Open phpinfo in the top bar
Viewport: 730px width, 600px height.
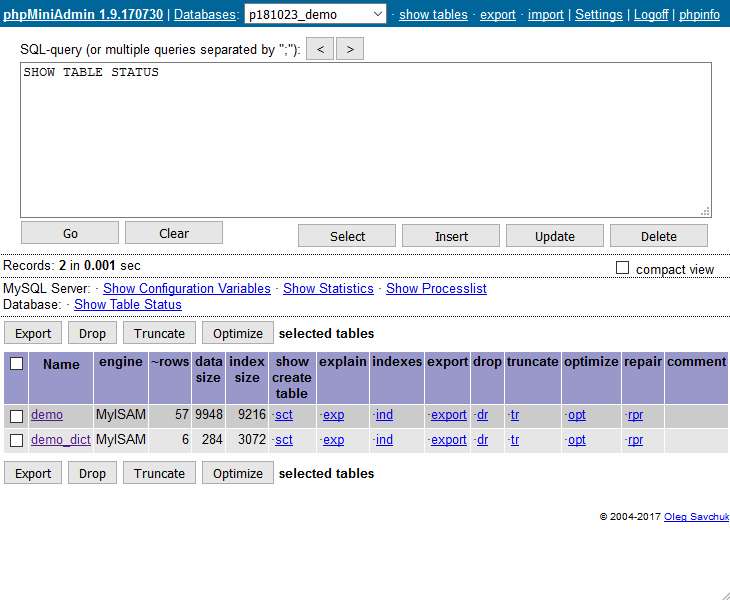click(x=699, y=14)
